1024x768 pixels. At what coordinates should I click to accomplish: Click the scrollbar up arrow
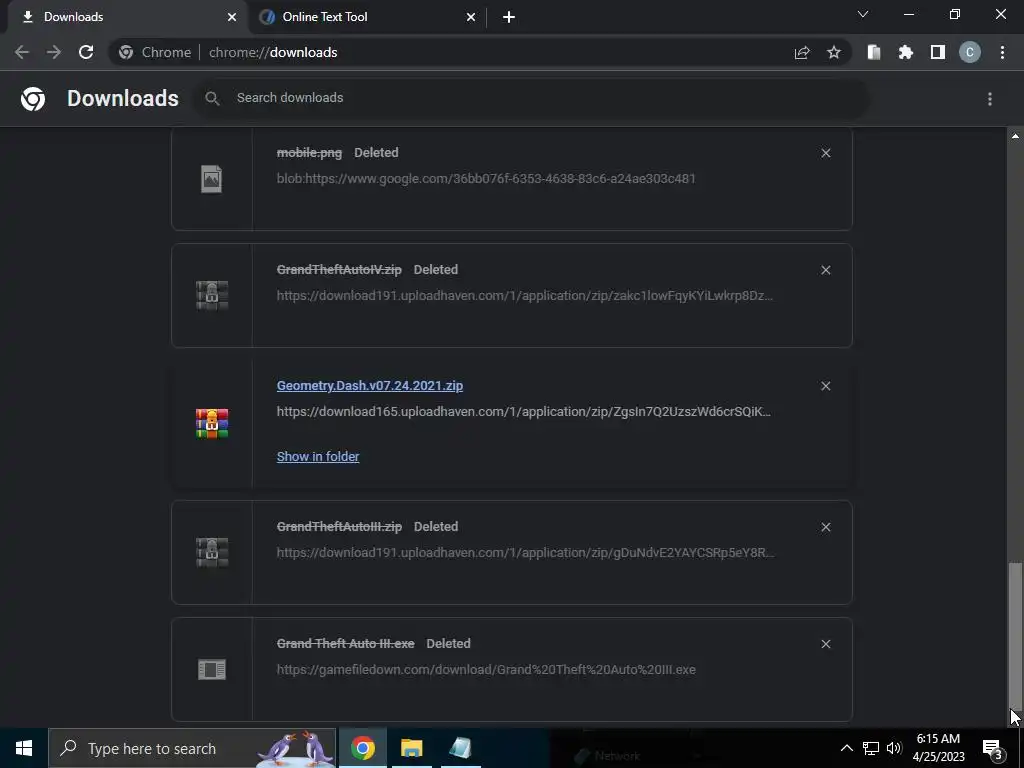1015,136
